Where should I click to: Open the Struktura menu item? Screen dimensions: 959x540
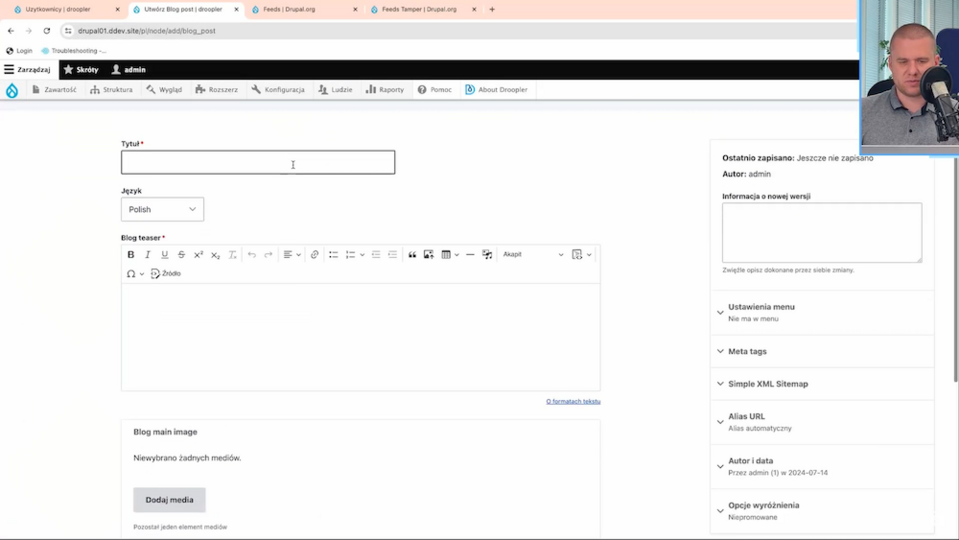(x=111, y=89)
